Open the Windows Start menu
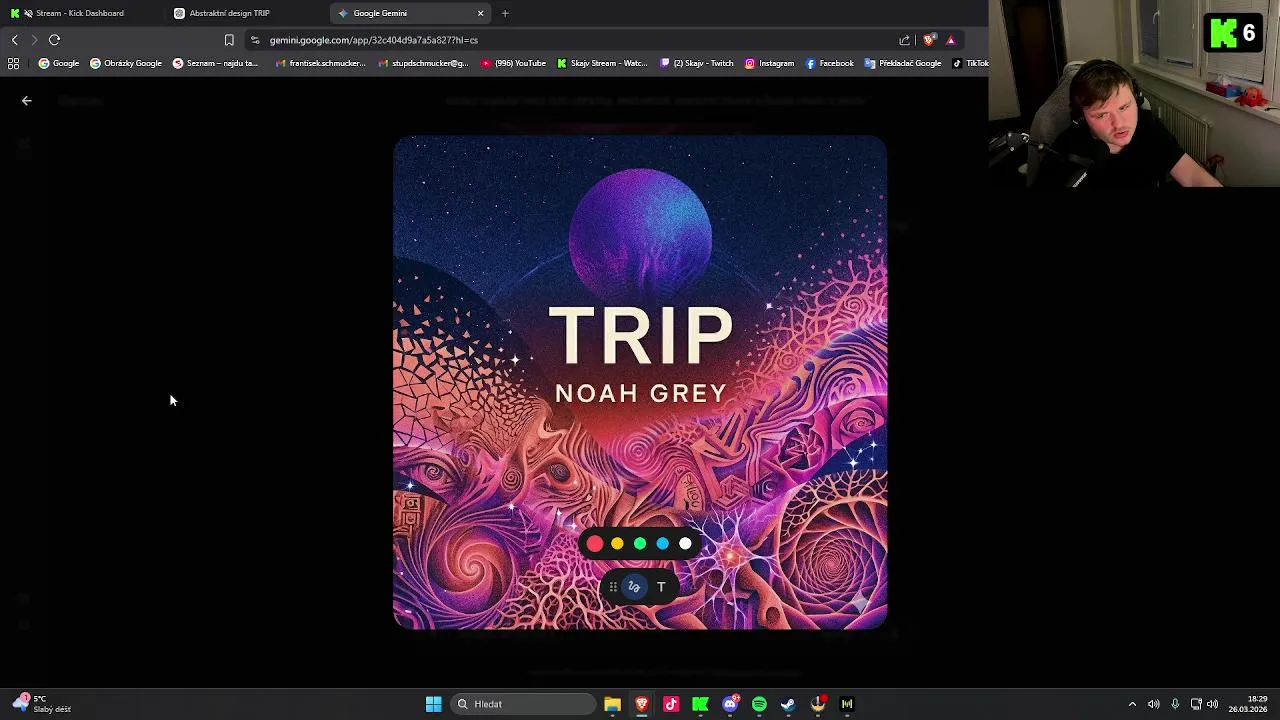1280x720 pixels. (x=434, y=704)
